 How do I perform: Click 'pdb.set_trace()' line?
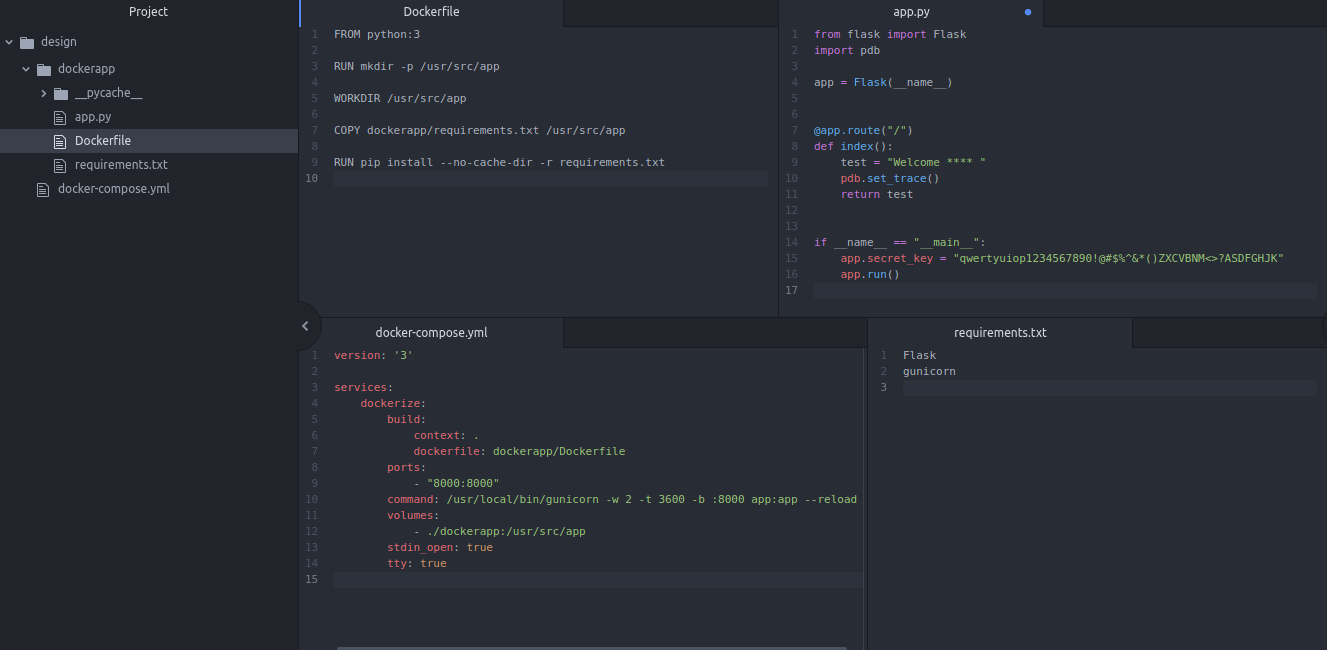point(890,178)
